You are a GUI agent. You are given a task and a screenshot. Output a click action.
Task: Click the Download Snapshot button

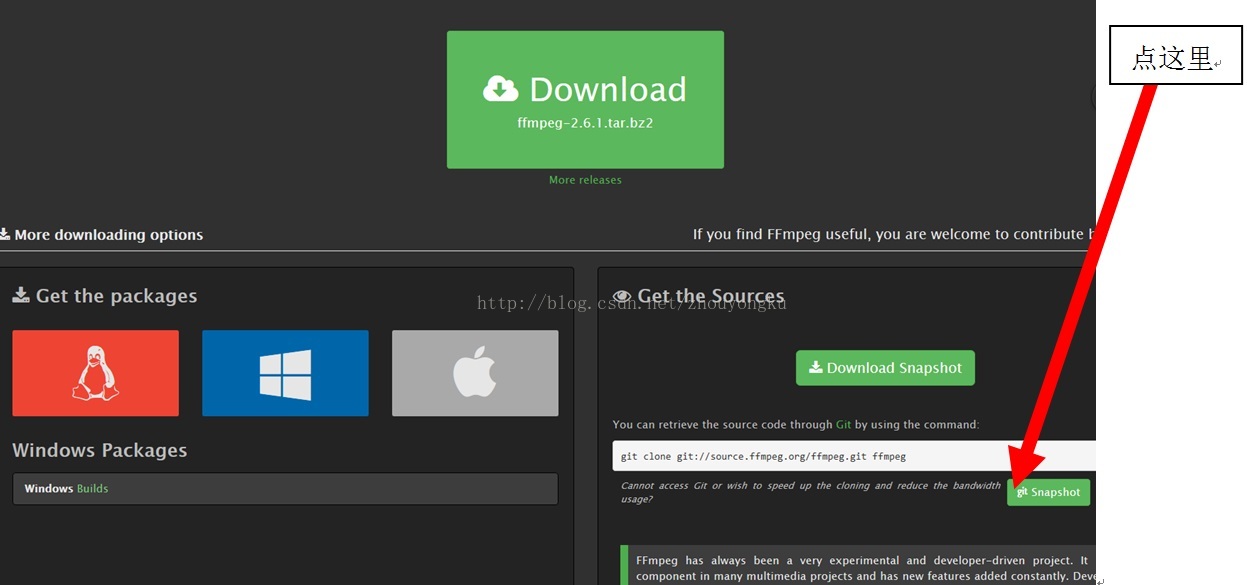click(885, 368)
